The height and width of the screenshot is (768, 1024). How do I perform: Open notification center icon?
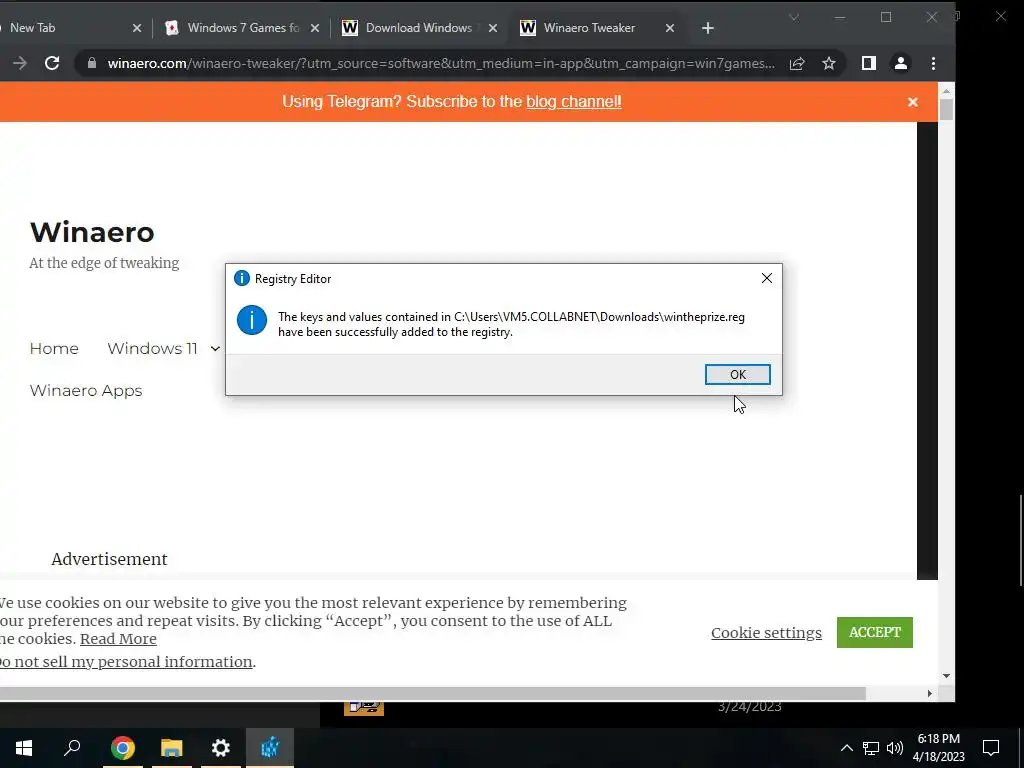coord(991,748)
